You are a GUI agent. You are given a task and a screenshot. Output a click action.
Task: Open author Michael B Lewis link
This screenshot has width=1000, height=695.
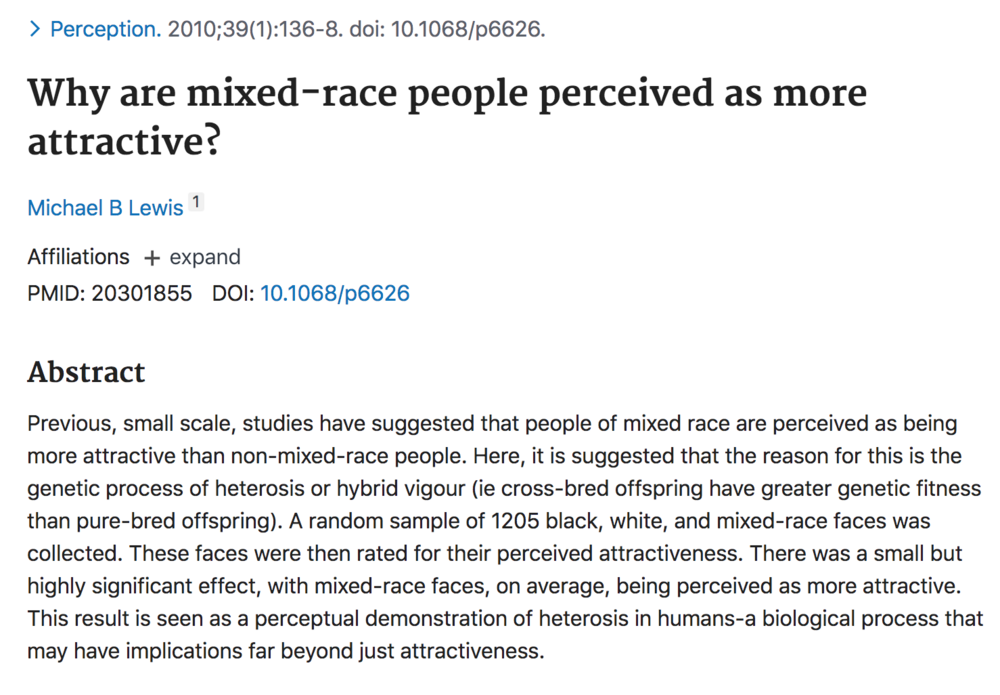(105, 208)
